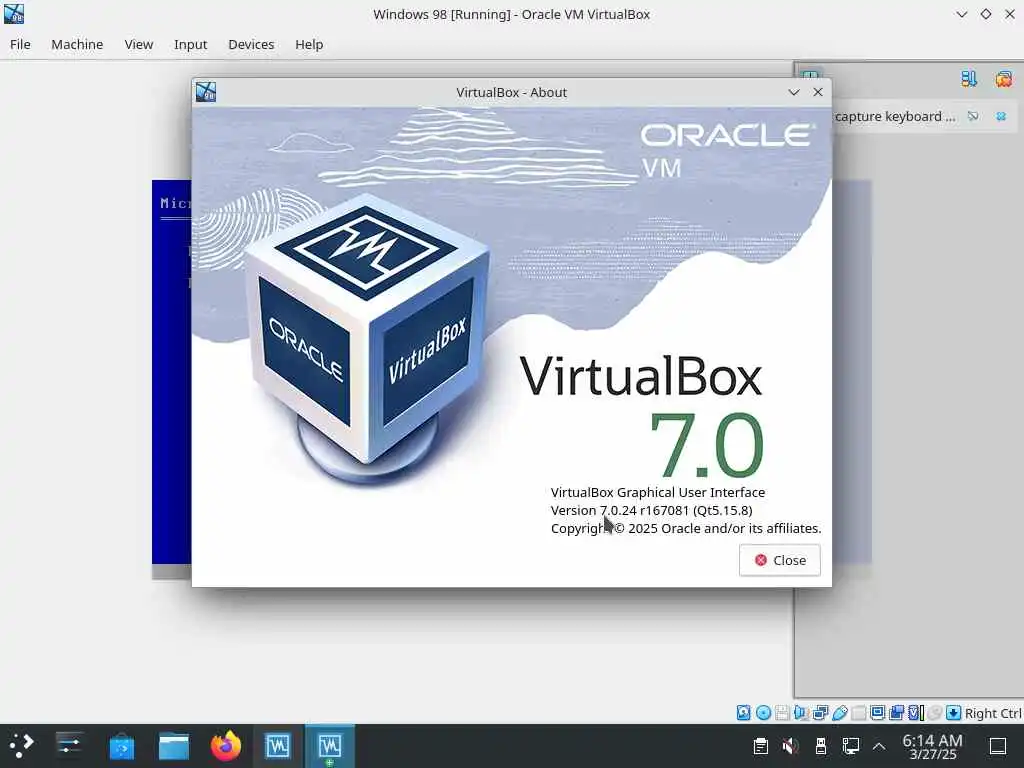Screen dimensions: 1024x768
Task: Click the audio status bar icon
Action: pyautogui.click(x=801, y=712)
